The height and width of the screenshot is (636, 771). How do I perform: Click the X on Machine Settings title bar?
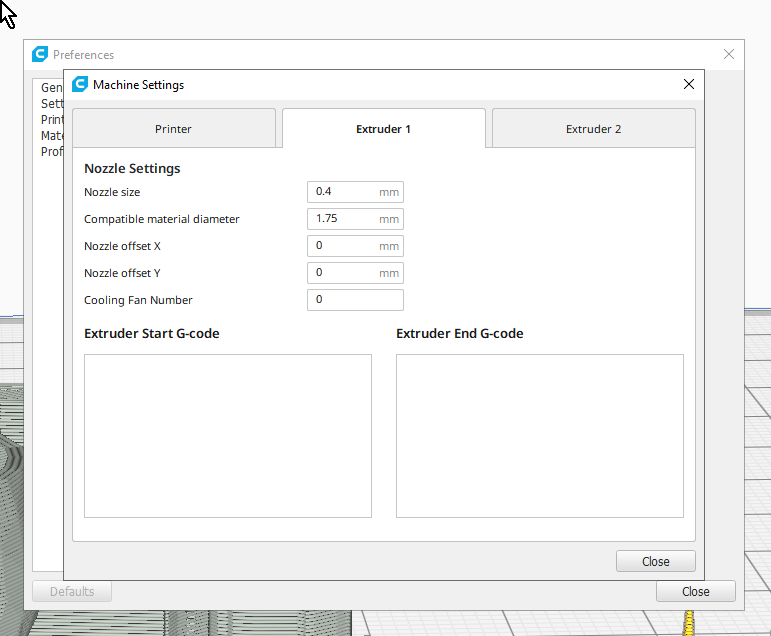[x=689, y=84]
